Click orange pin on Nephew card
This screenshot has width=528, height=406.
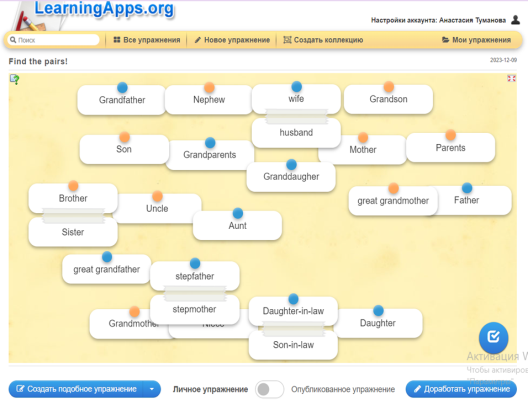pos(209,88)
